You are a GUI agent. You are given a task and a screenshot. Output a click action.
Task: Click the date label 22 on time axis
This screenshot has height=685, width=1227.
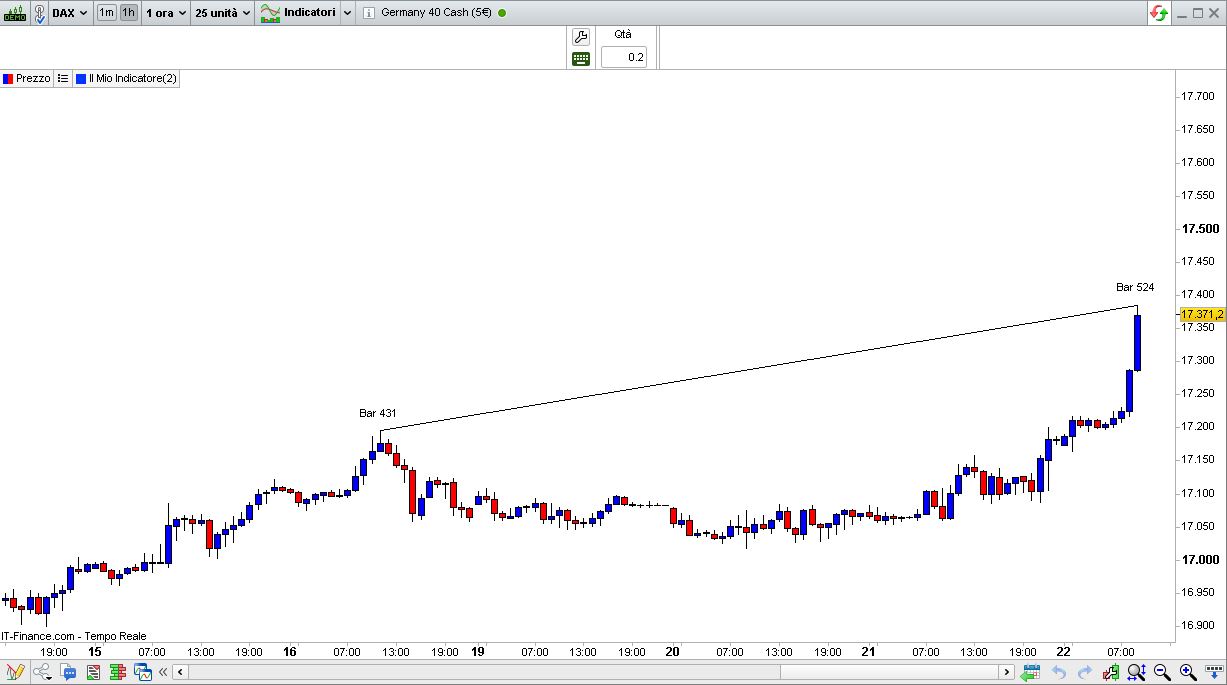(1064, 652)
